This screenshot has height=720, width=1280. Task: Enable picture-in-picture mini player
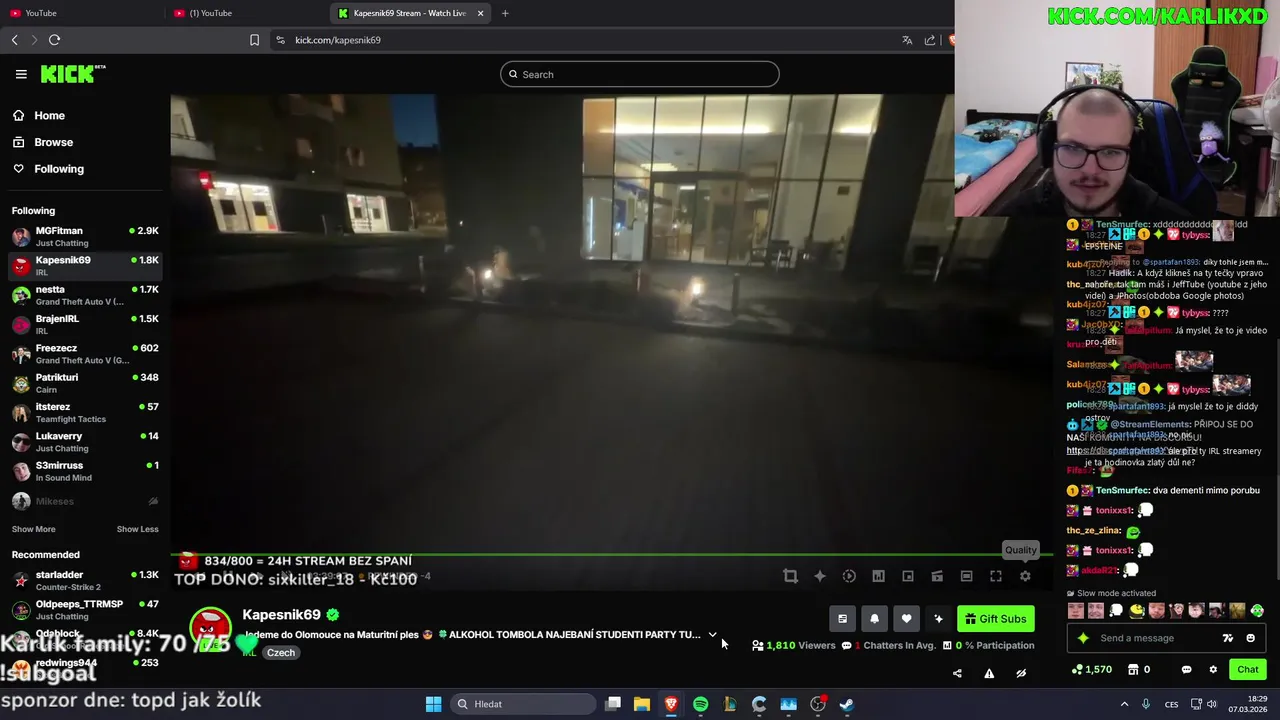point(908,576)
